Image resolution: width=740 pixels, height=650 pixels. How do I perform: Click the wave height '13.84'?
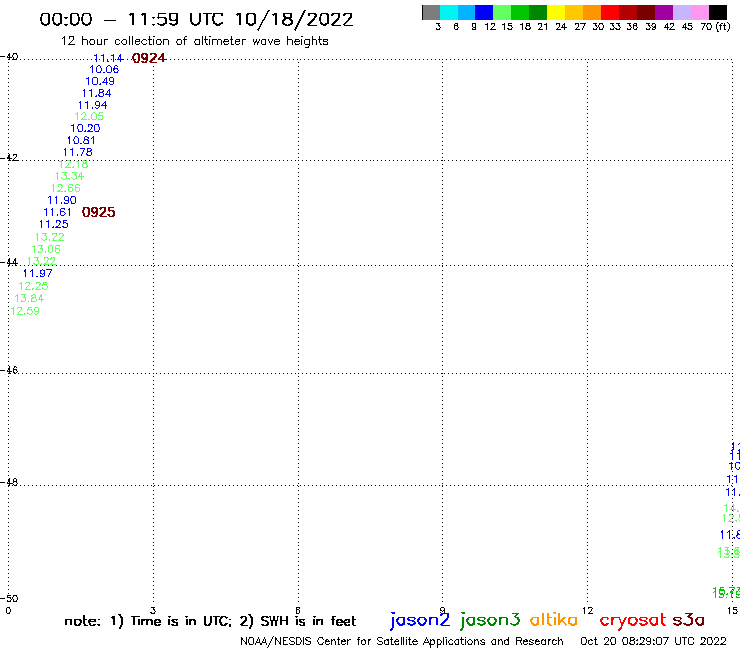(29, 298)
